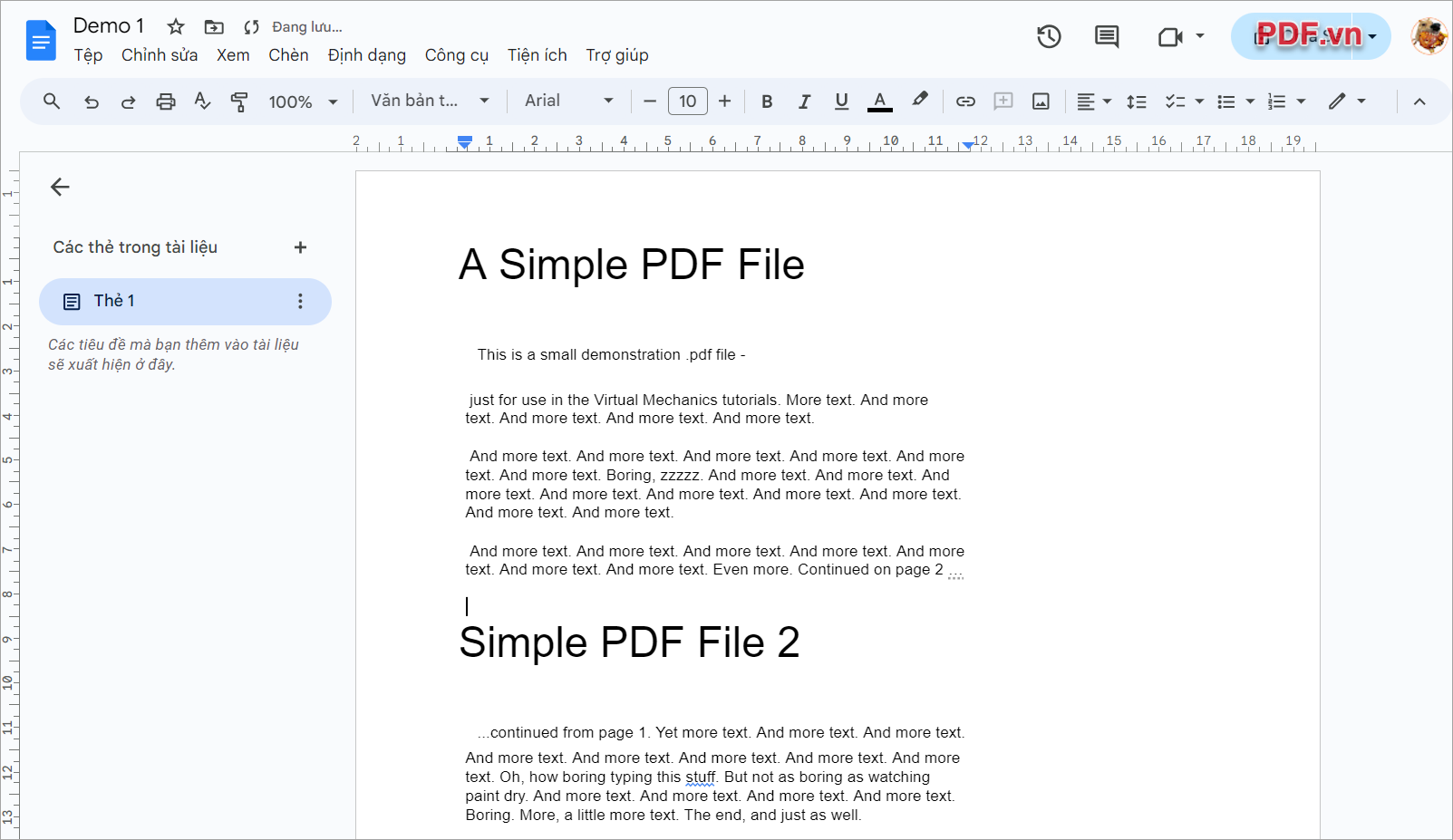The width and height of the screenshot is (1453, 840).
Task: Open the paragraph style dropdown
Action: tap(430, 101)
